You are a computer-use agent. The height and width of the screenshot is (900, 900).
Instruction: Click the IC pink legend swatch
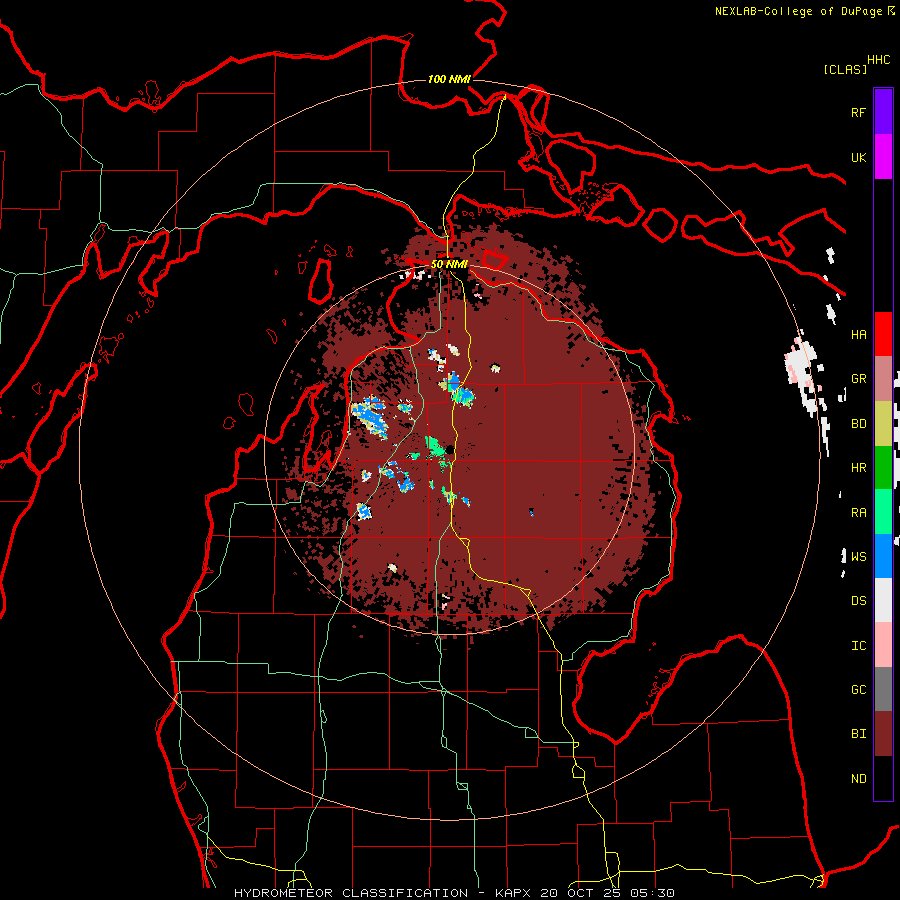(x=883, y=645)
